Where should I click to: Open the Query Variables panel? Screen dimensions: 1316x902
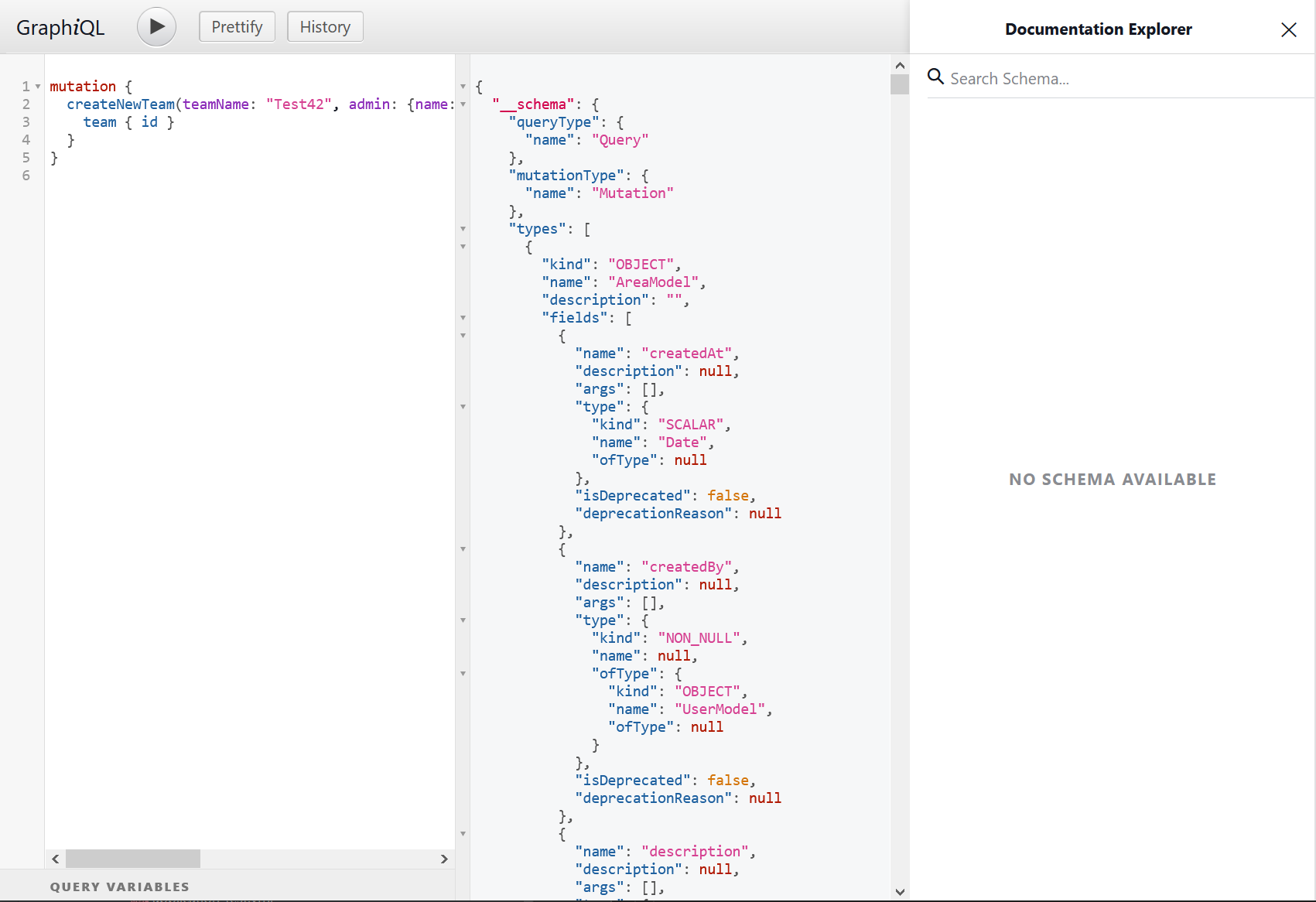click(x=120, y=887)
